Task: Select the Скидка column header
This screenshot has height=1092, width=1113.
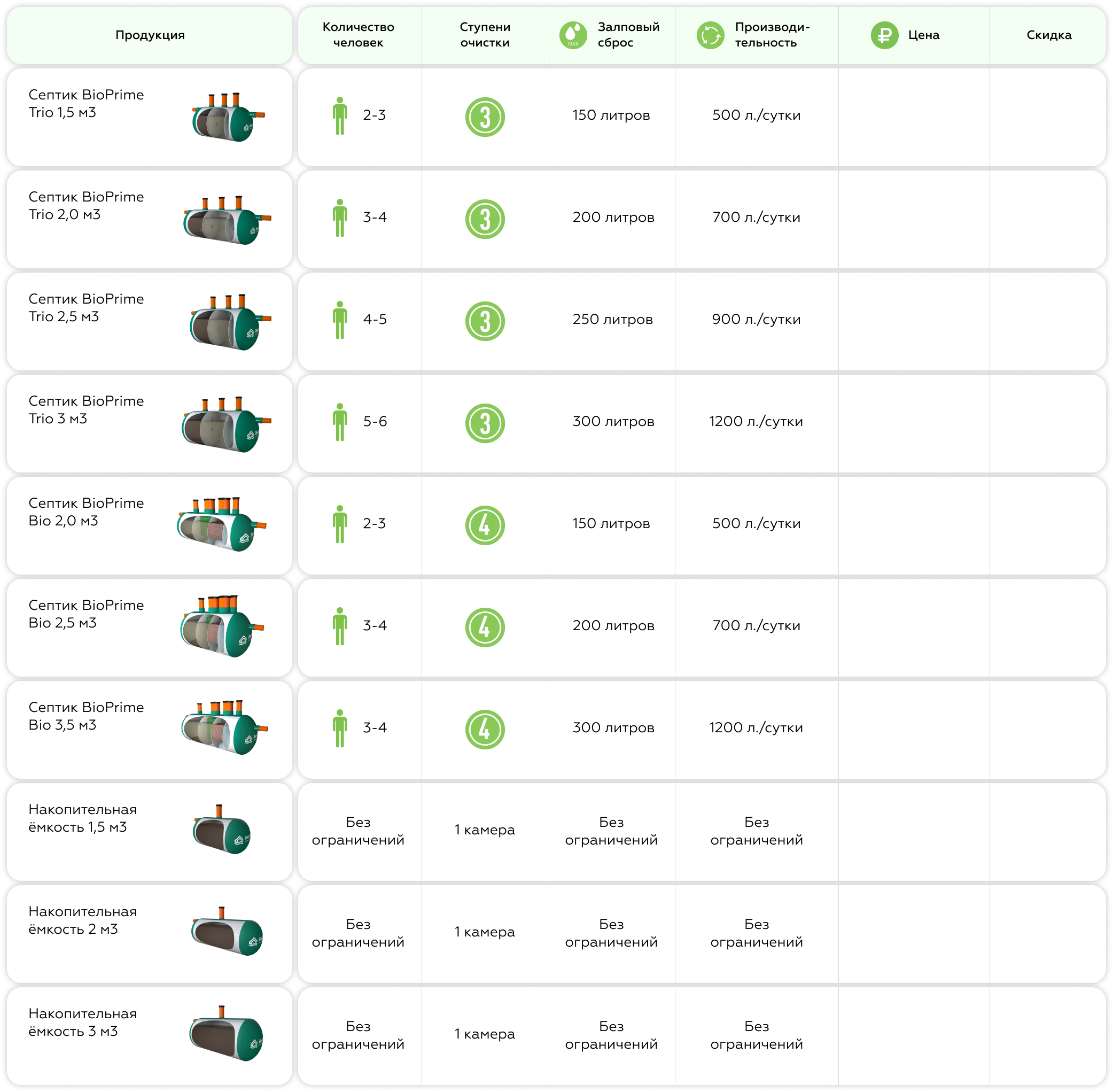Action: tap(1048, 36)
